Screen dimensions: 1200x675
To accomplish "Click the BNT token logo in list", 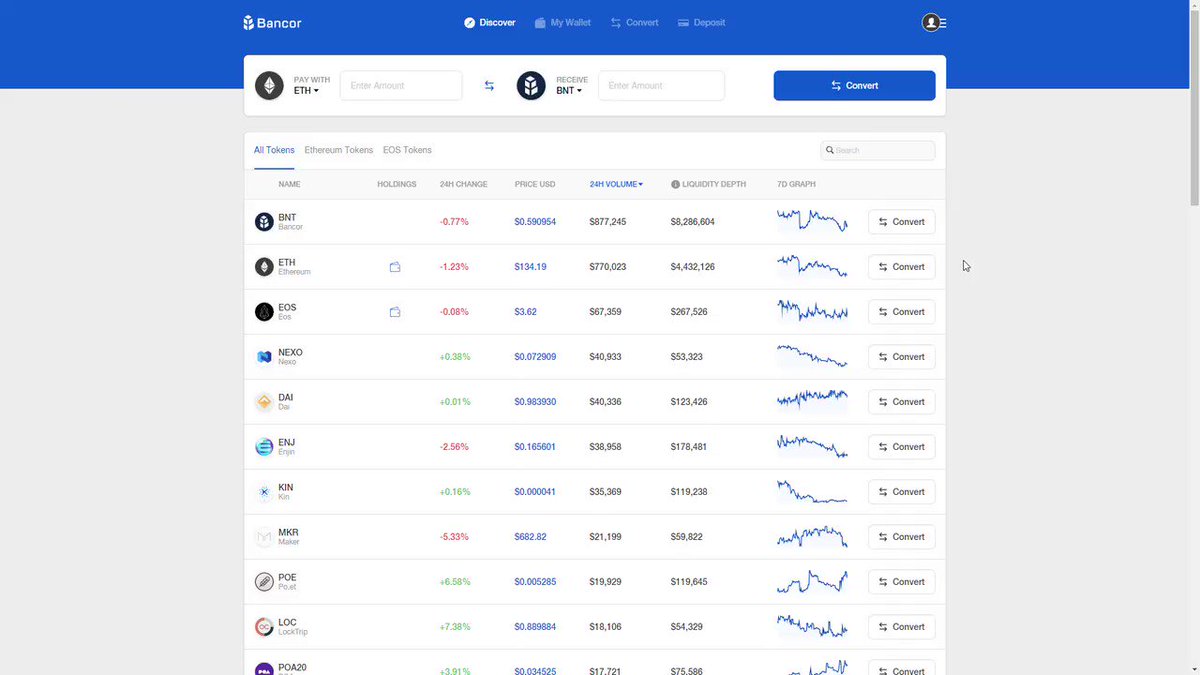I will [x=264, y=222].
